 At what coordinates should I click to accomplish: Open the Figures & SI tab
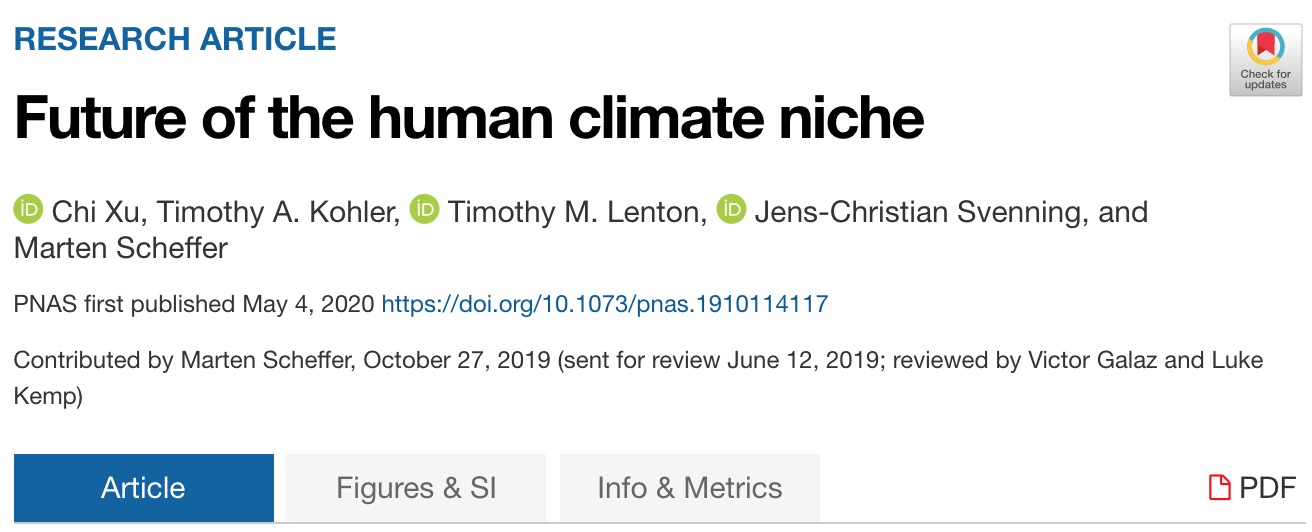pos(416,488)
